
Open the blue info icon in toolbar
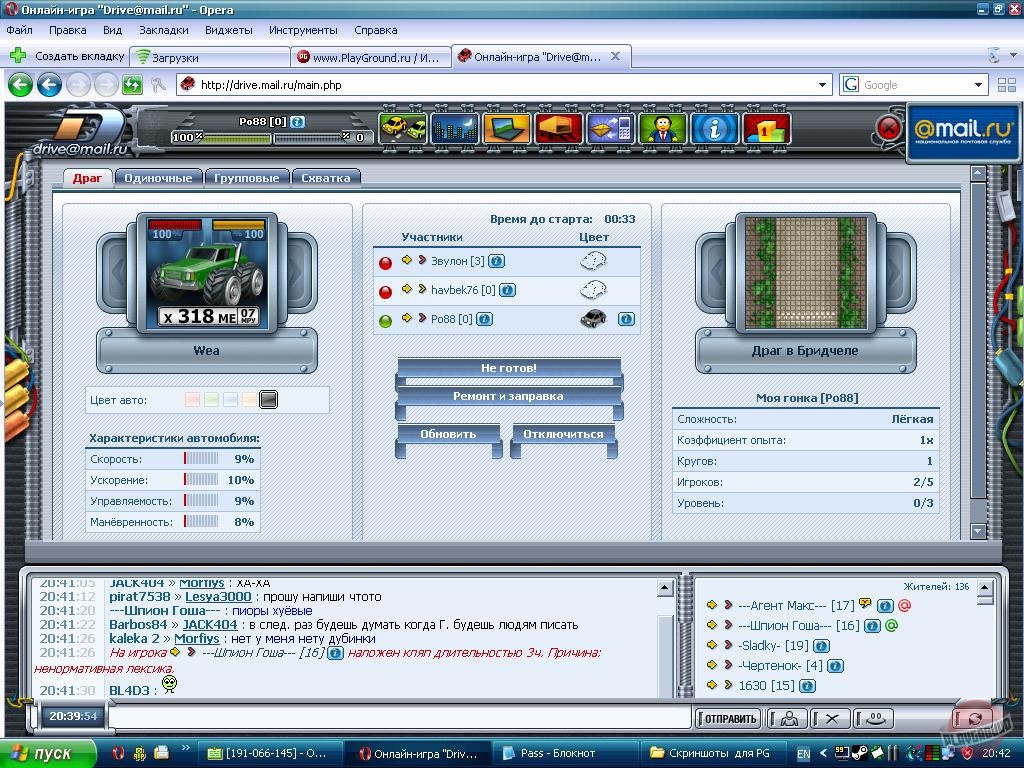714,129
